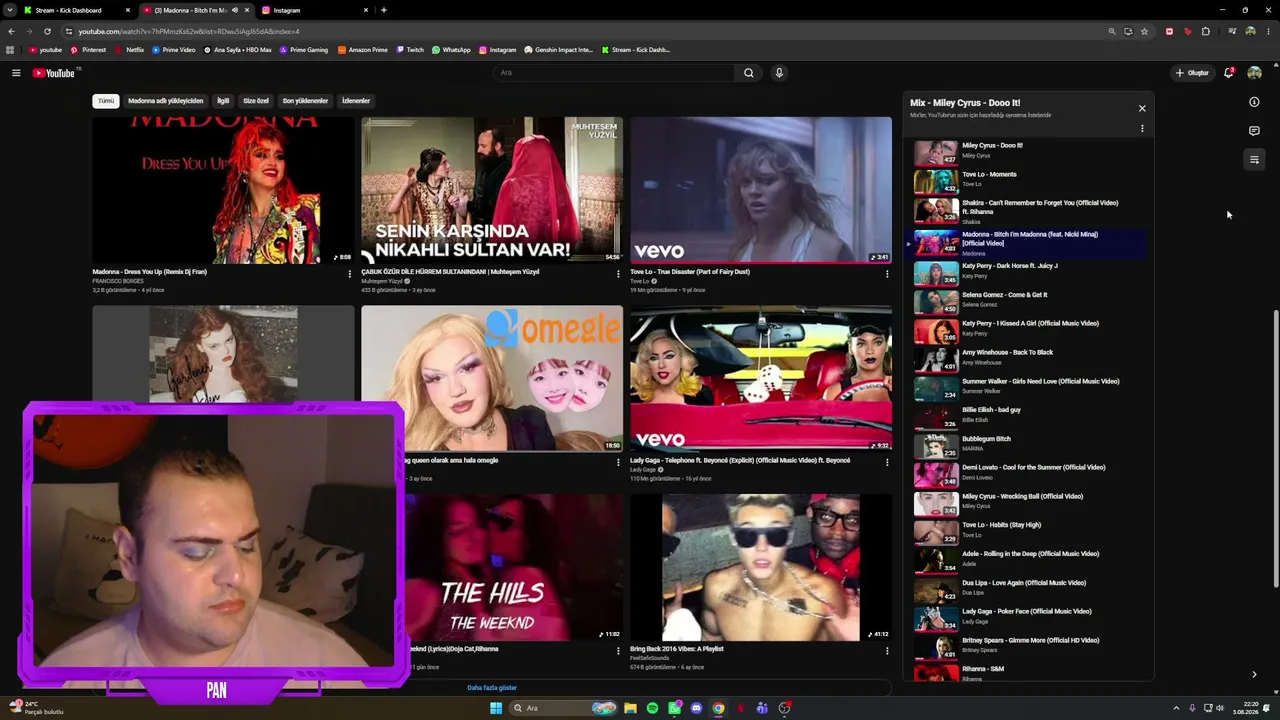
Task: Play Katy Perry - Dark Horse from the mix
Action: [x=1028, y=273]
